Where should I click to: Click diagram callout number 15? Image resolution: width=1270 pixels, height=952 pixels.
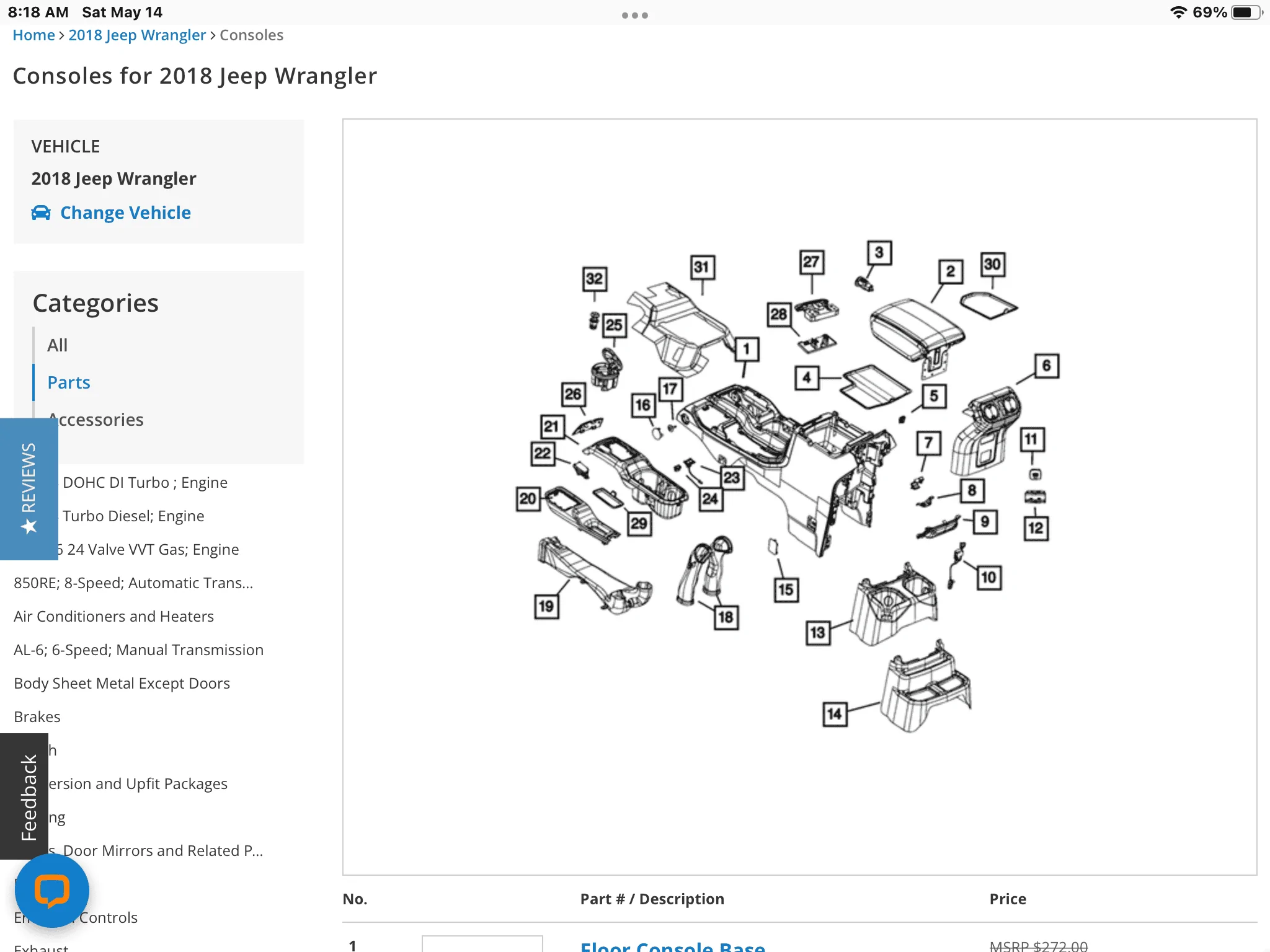click(x=786, y=589)
